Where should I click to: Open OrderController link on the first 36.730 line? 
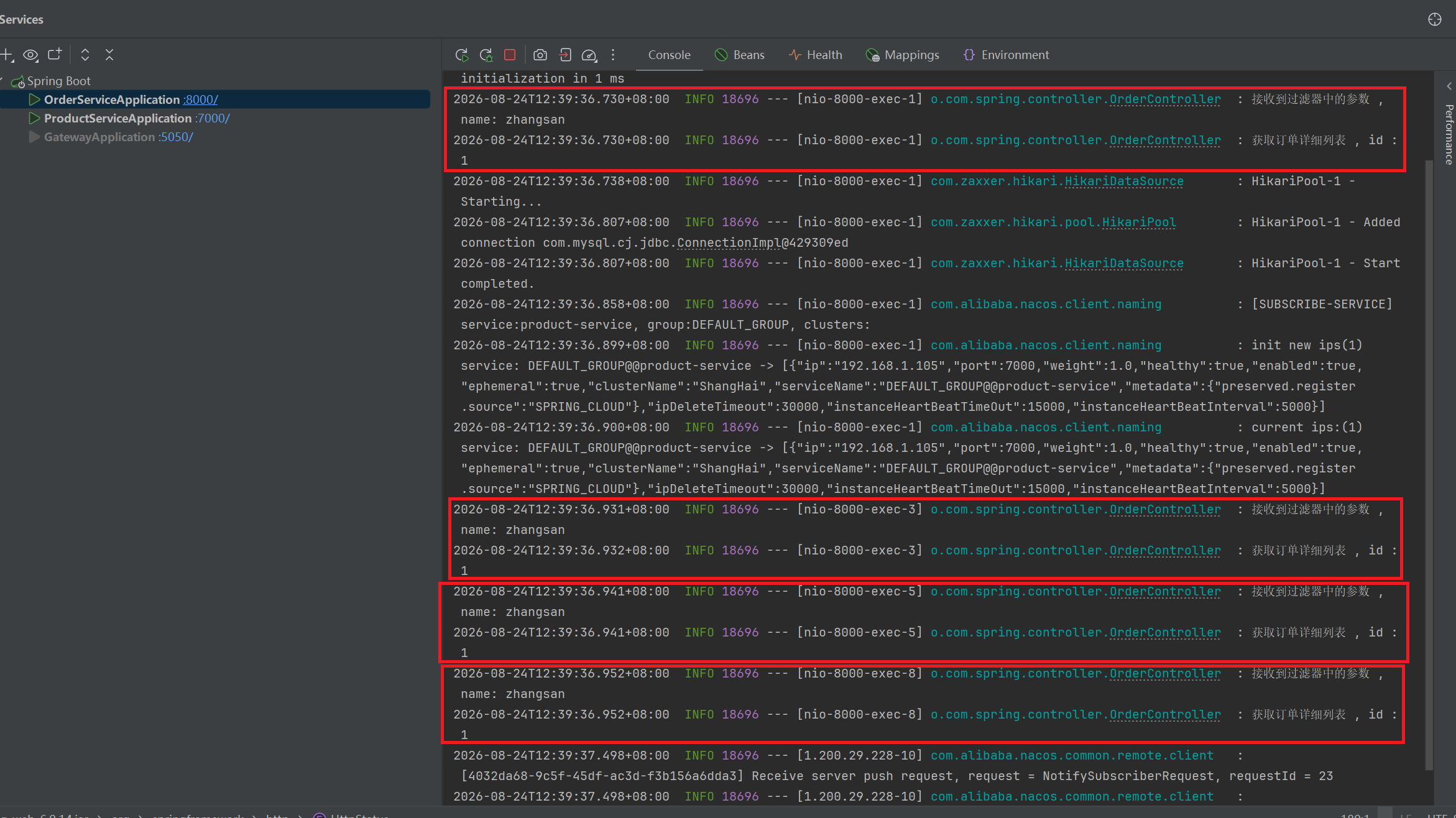tap(1165, 99)
